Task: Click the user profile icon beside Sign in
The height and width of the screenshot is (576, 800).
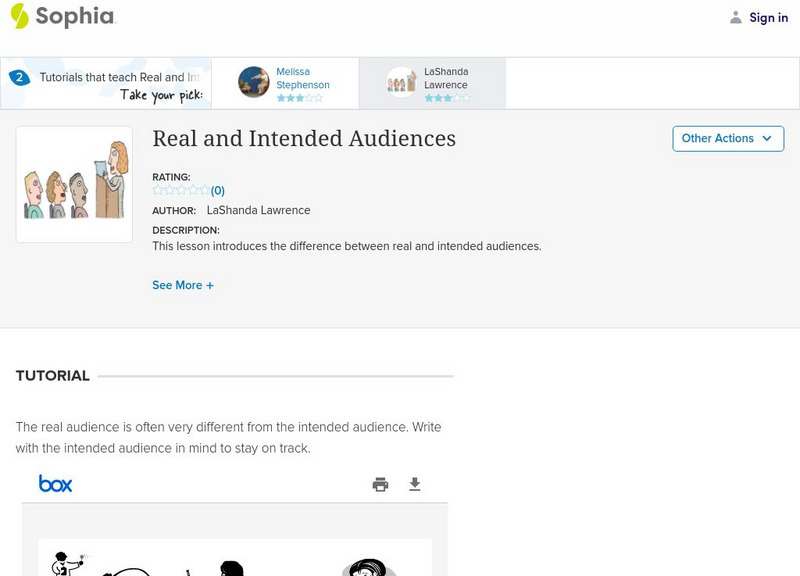Action: coord(736,17)
